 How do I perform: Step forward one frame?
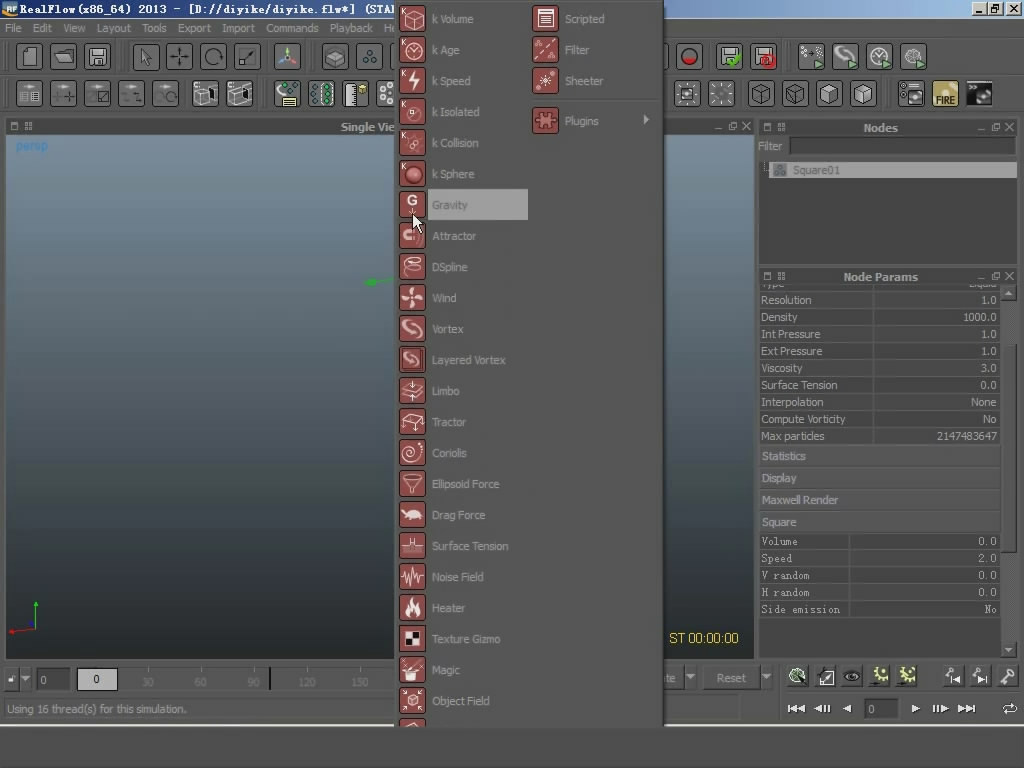pos(940,709)
